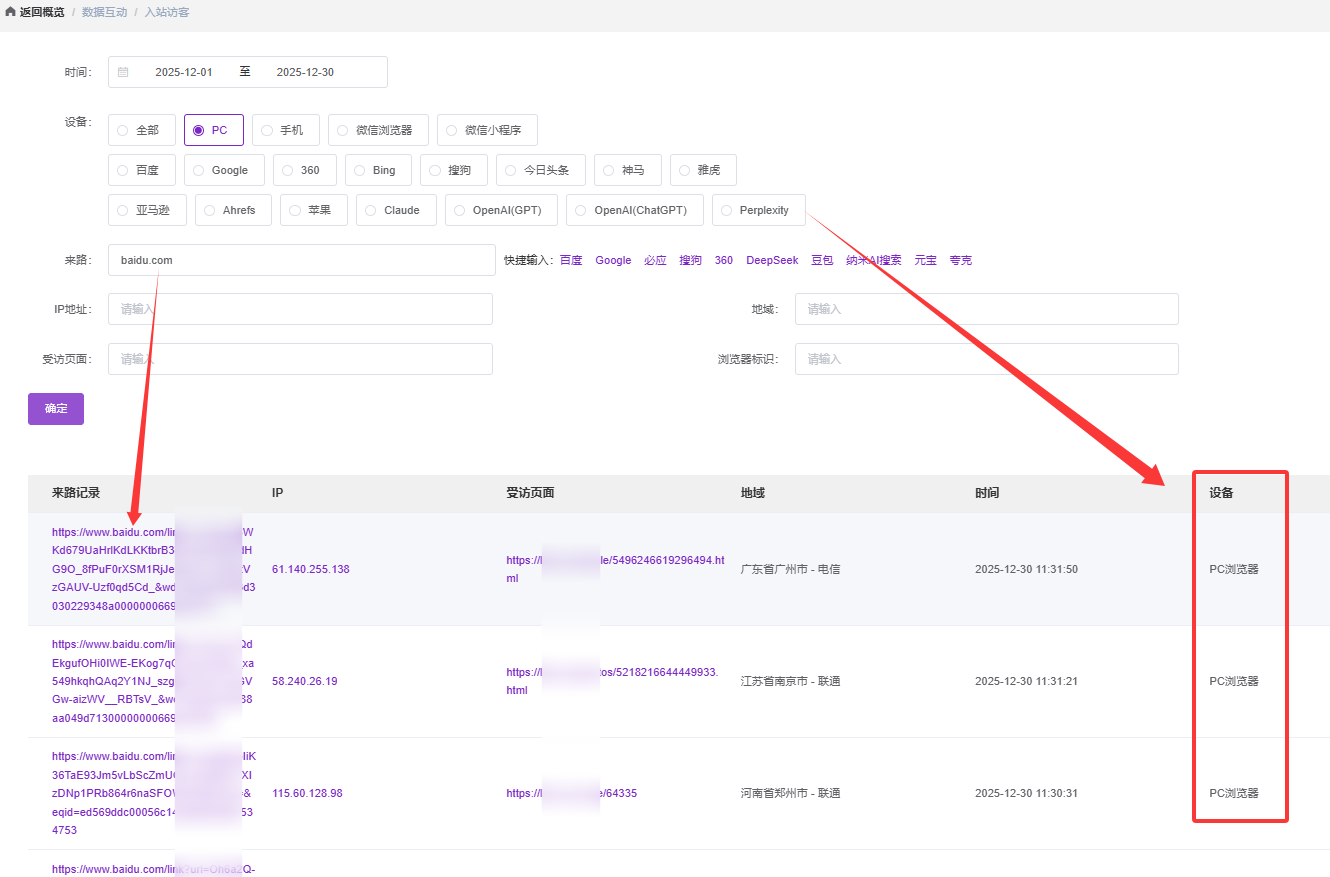Select the Claude radio button
The image size is (1330, 877).
click(371, 210)
